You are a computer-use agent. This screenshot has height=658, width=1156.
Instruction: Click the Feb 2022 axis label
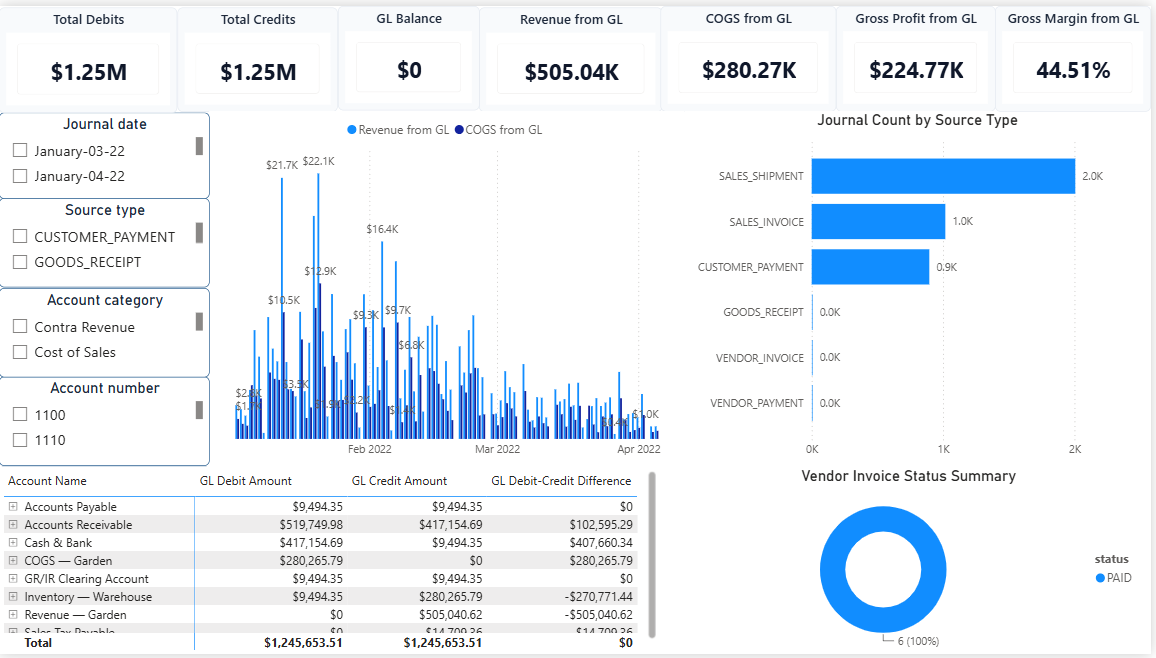pyautogui.click(x=369, y=449)
